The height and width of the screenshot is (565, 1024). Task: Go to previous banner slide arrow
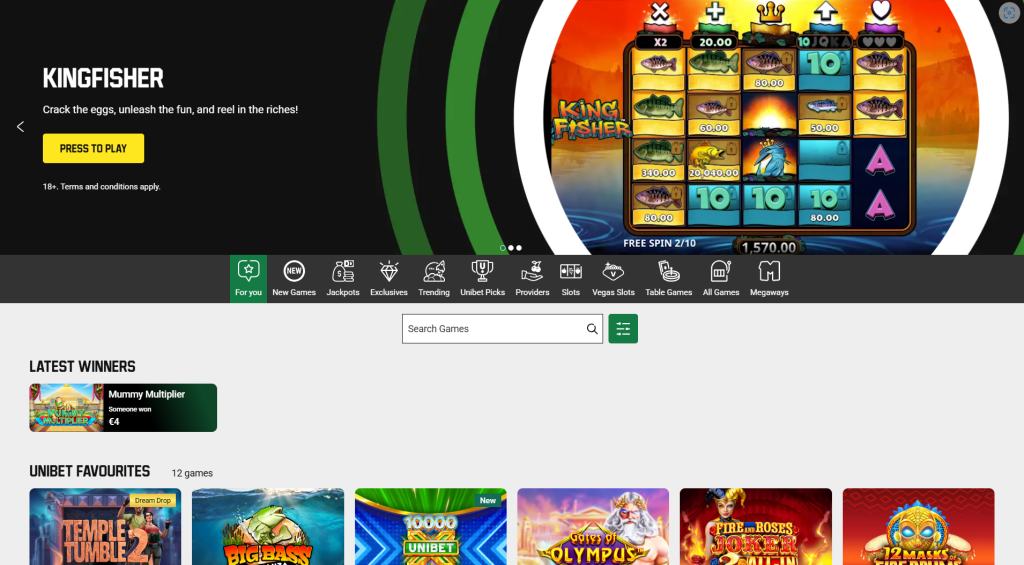[20, 127]
